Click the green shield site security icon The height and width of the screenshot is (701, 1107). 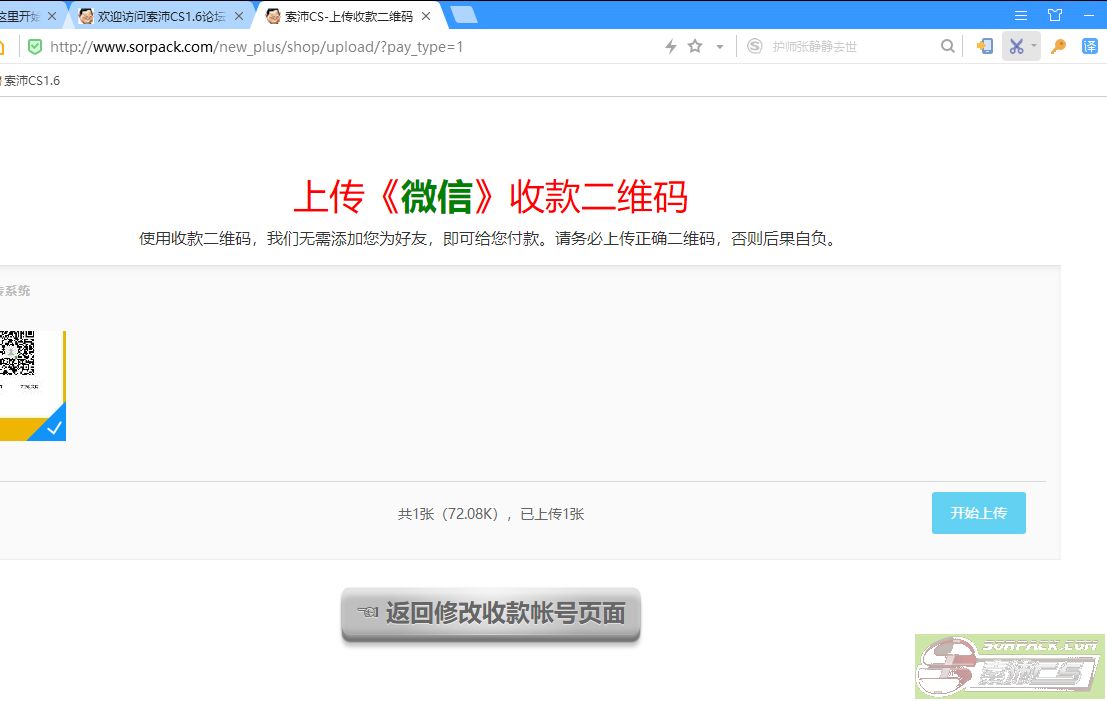[35, 47]
